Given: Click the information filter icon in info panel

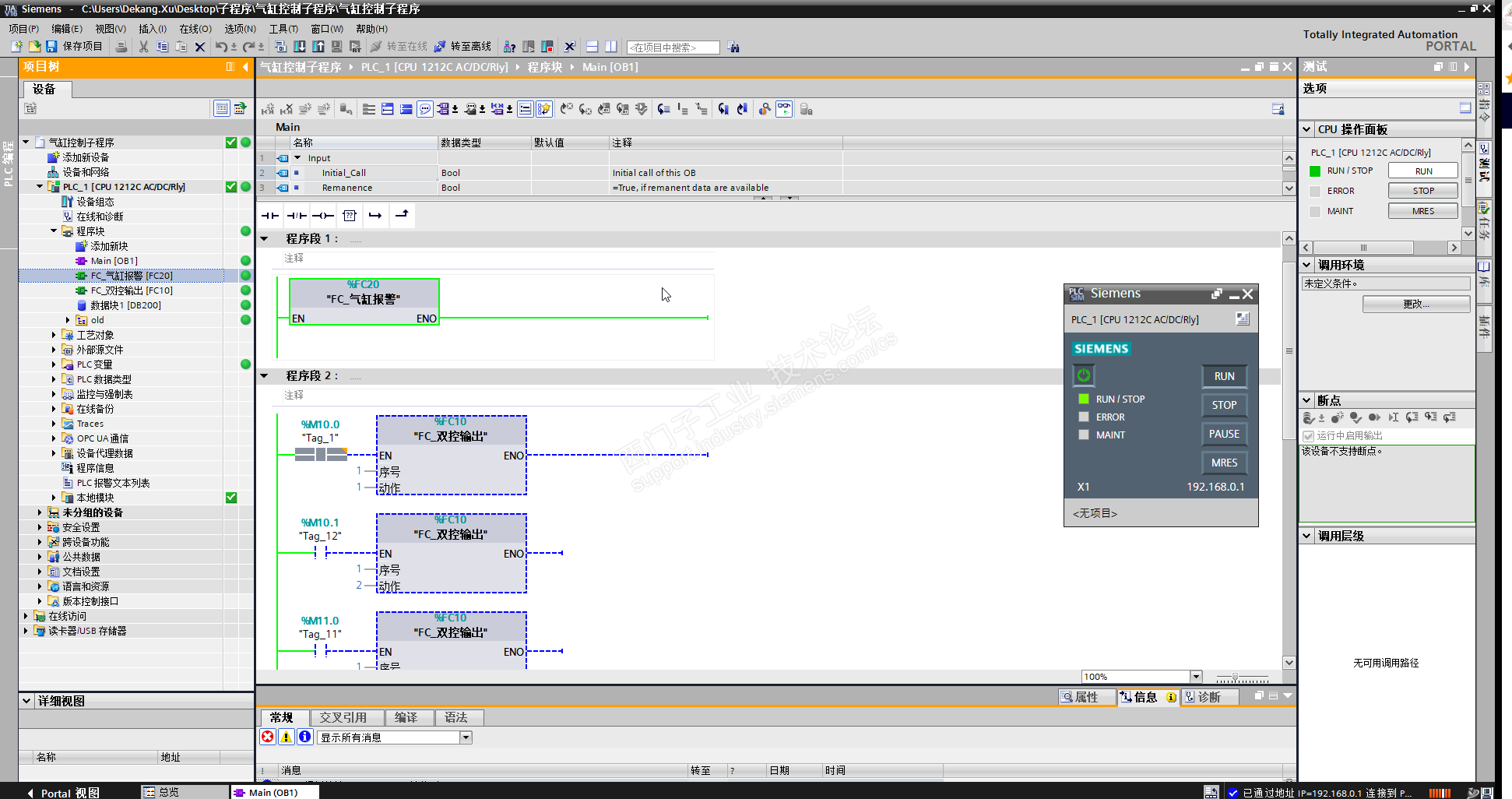Looking at the screenshot, I should 305,737.
